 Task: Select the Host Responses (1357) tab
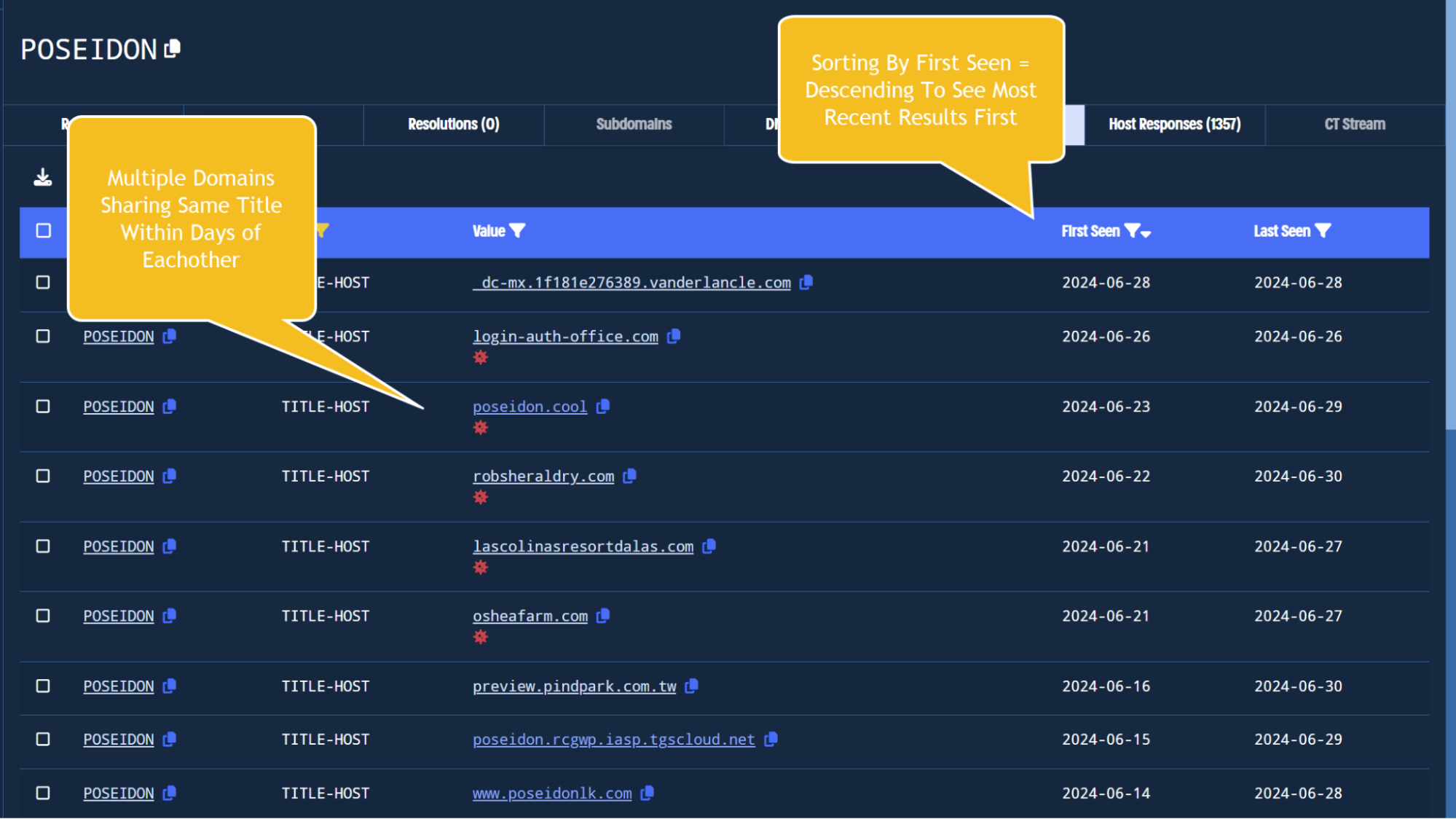1175,123
